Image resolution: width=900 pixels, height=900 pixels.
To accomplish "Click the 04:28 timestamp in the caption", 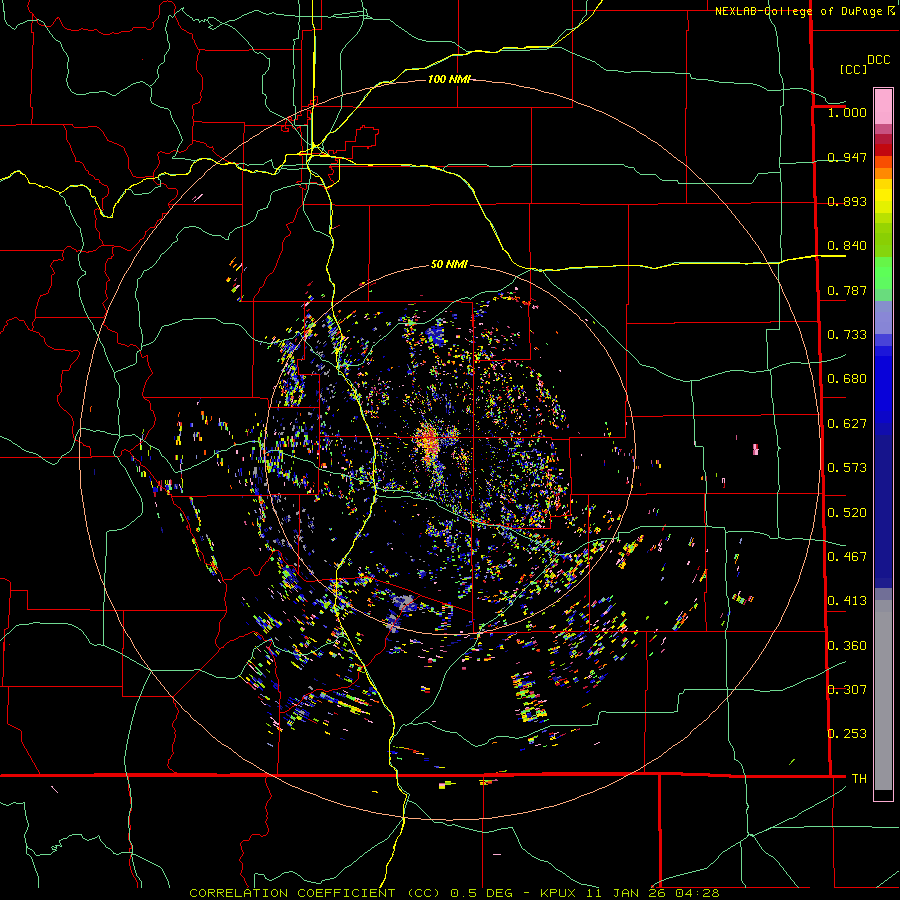I will click(697, 893).
